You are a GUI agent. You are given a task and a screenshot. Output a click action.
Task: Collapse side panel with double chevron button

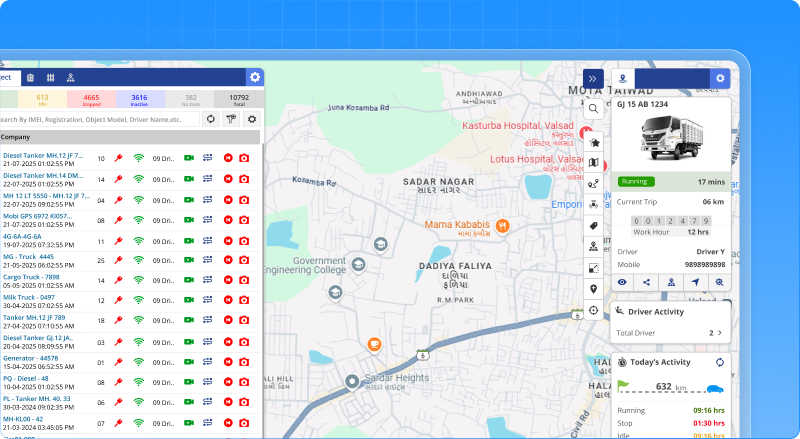pos(593,78)
